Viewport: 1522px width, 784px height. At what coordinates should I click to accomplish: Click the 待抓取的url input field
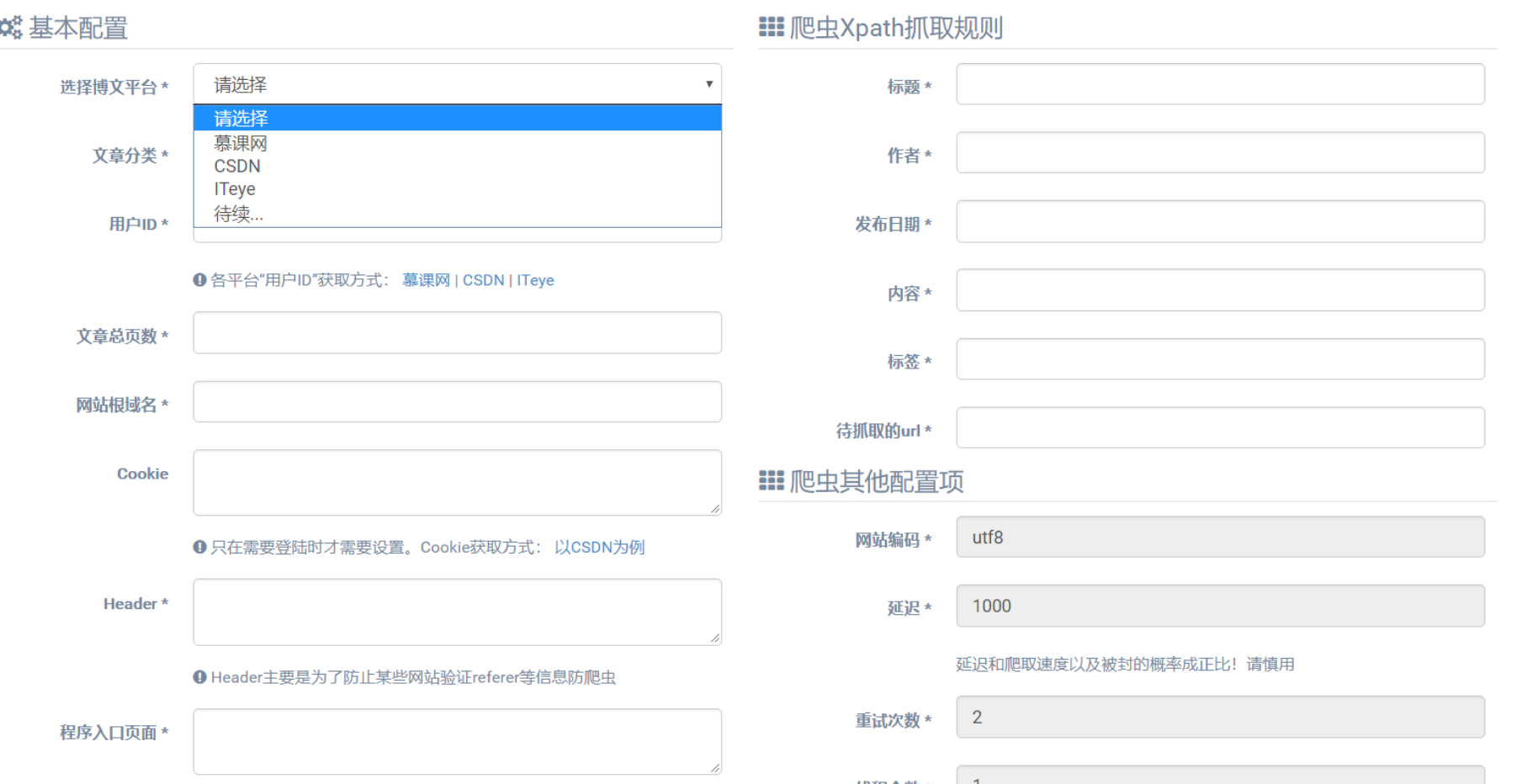pos(1219,427)
